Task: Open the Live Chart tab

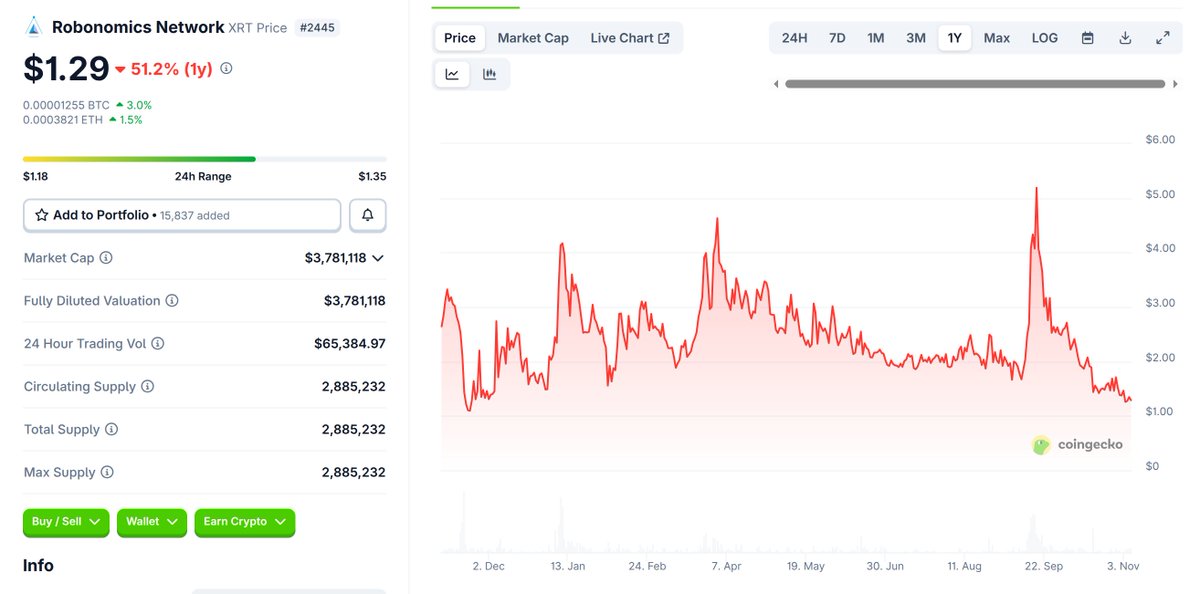Action: click(631, 37)
